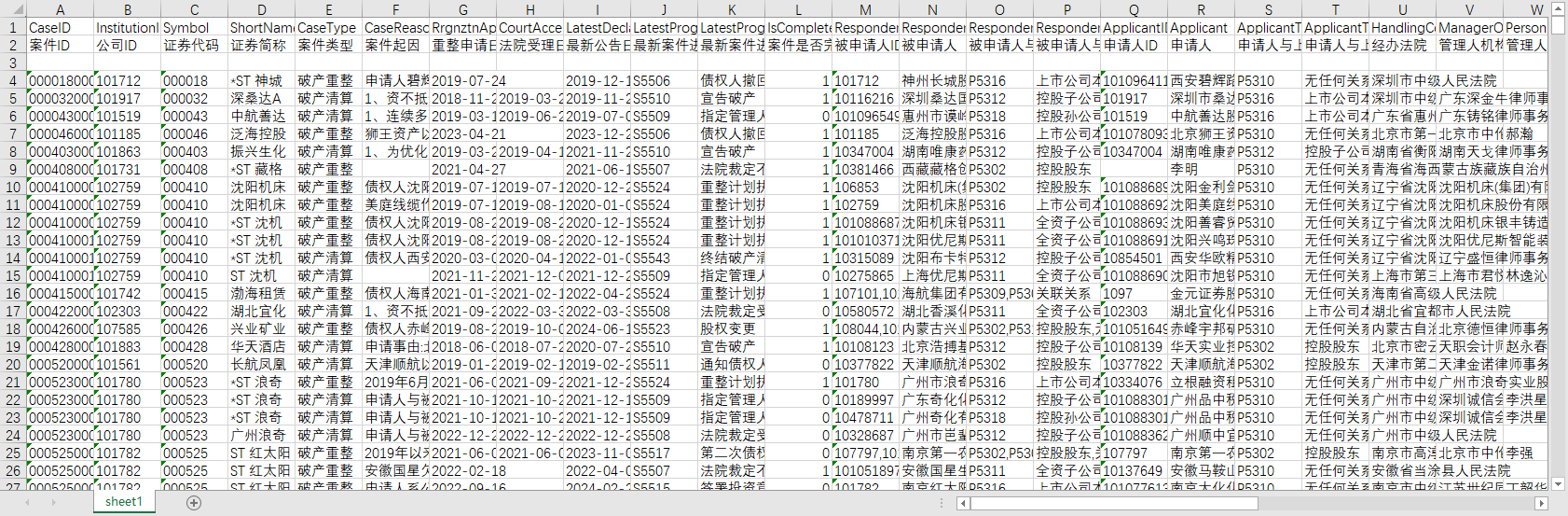Click the horizontal scrollbar right arrow

(x=1540, y=503)
